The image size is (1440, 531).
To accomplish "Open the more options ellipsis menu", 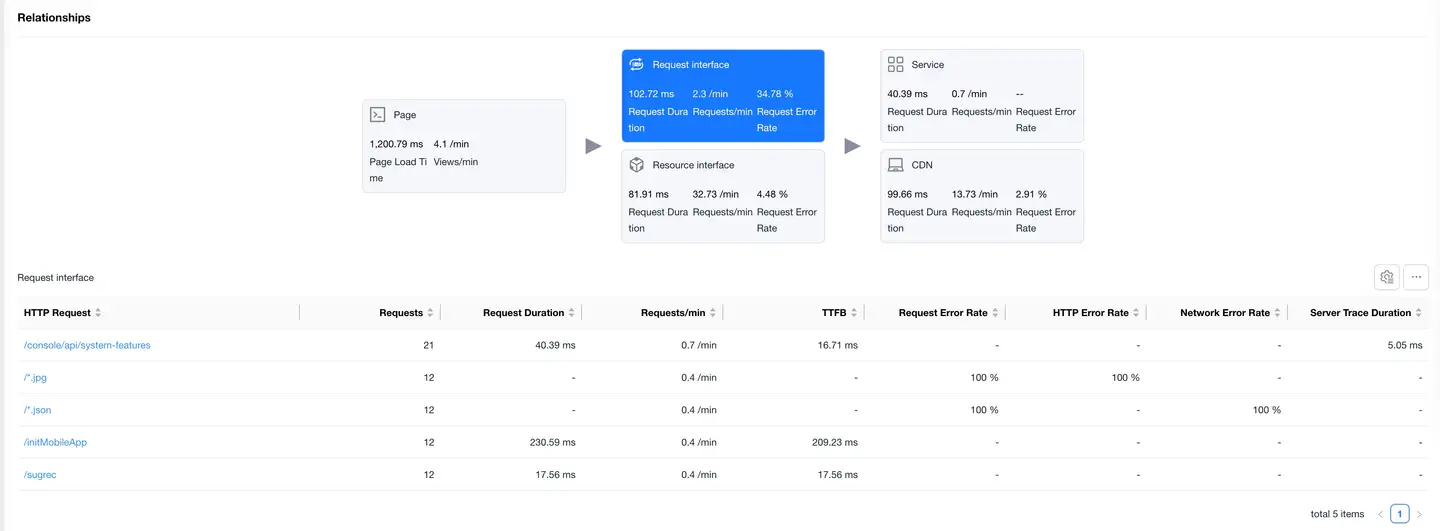I will [1416, 277].
